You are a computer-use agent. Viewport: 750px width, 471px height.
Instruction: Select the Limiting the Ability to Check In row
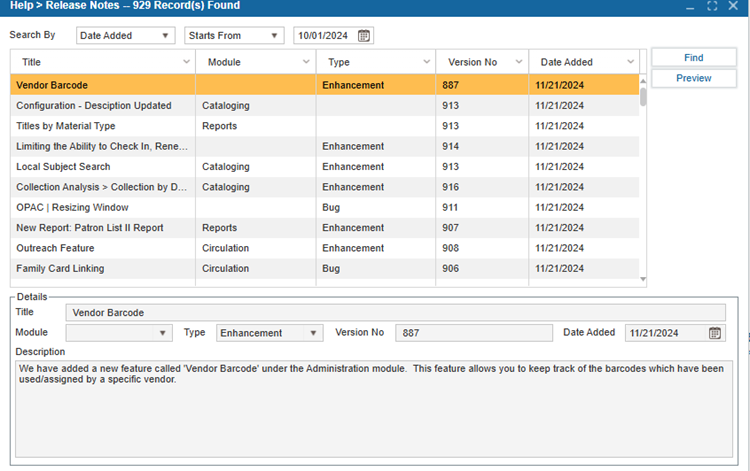click(324, 146)
